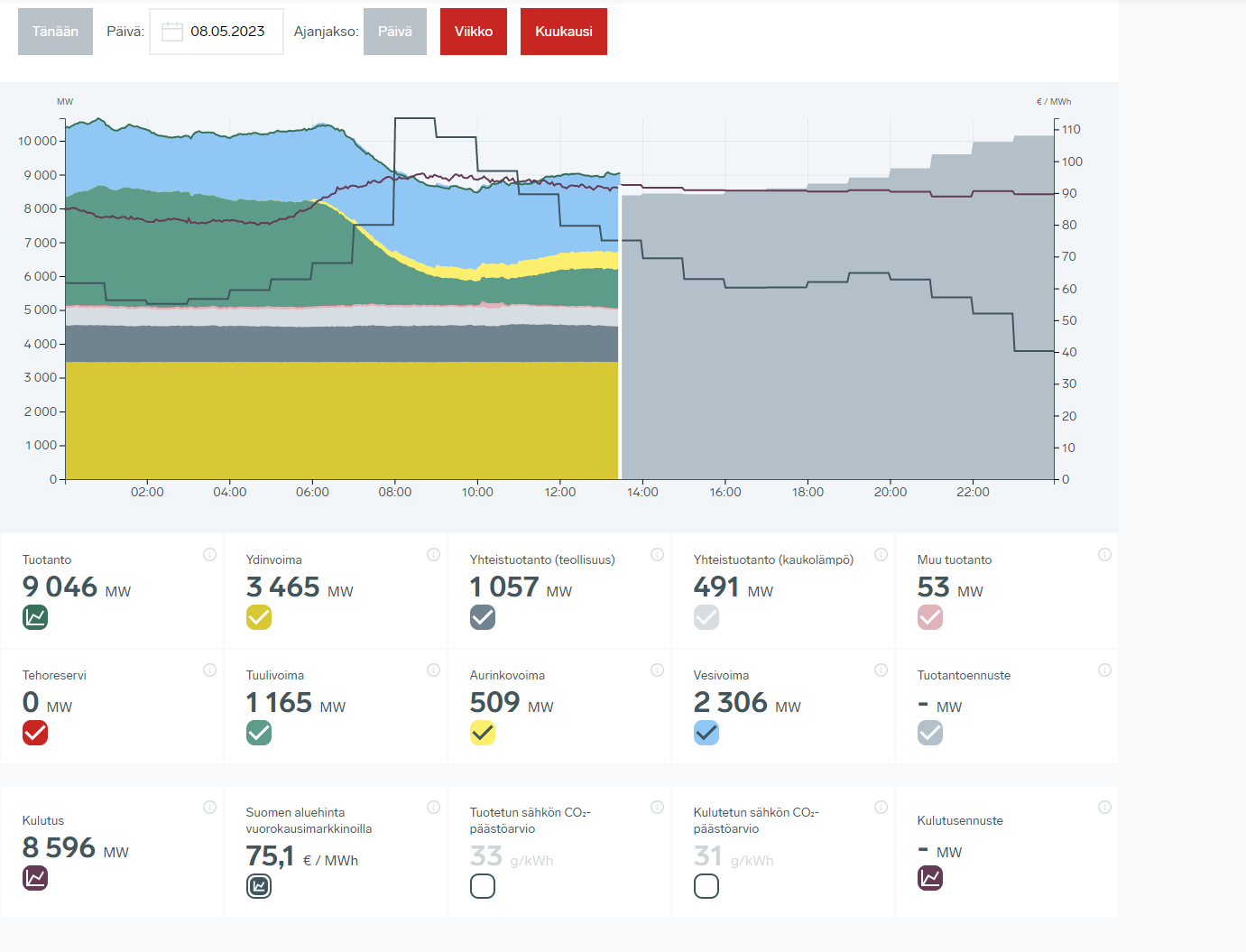Viewport: 1246px width, 952px height.
Task: Toggle the Tuotanto line chart icon
Action: (x=35, y=617)
